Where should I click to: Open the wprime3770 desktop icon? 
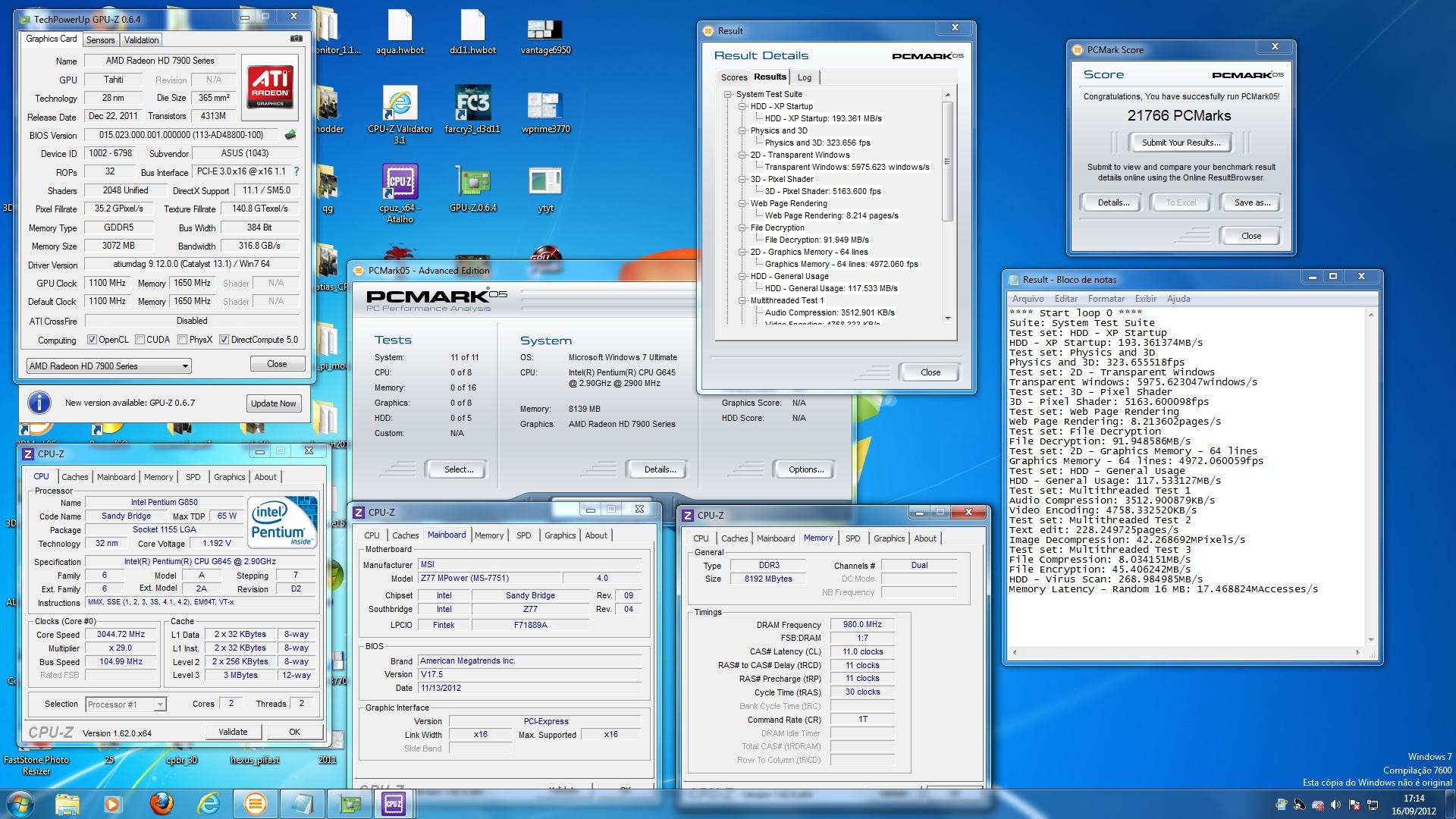tap(545, 112)
